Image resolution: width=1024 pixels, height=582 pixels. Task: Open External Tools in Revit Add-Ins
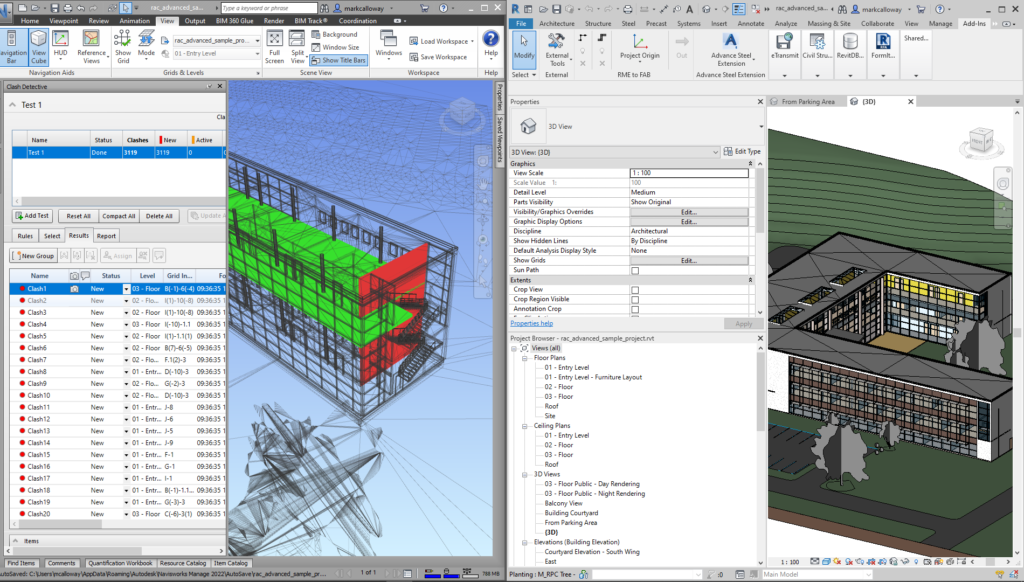coord(557,50)
